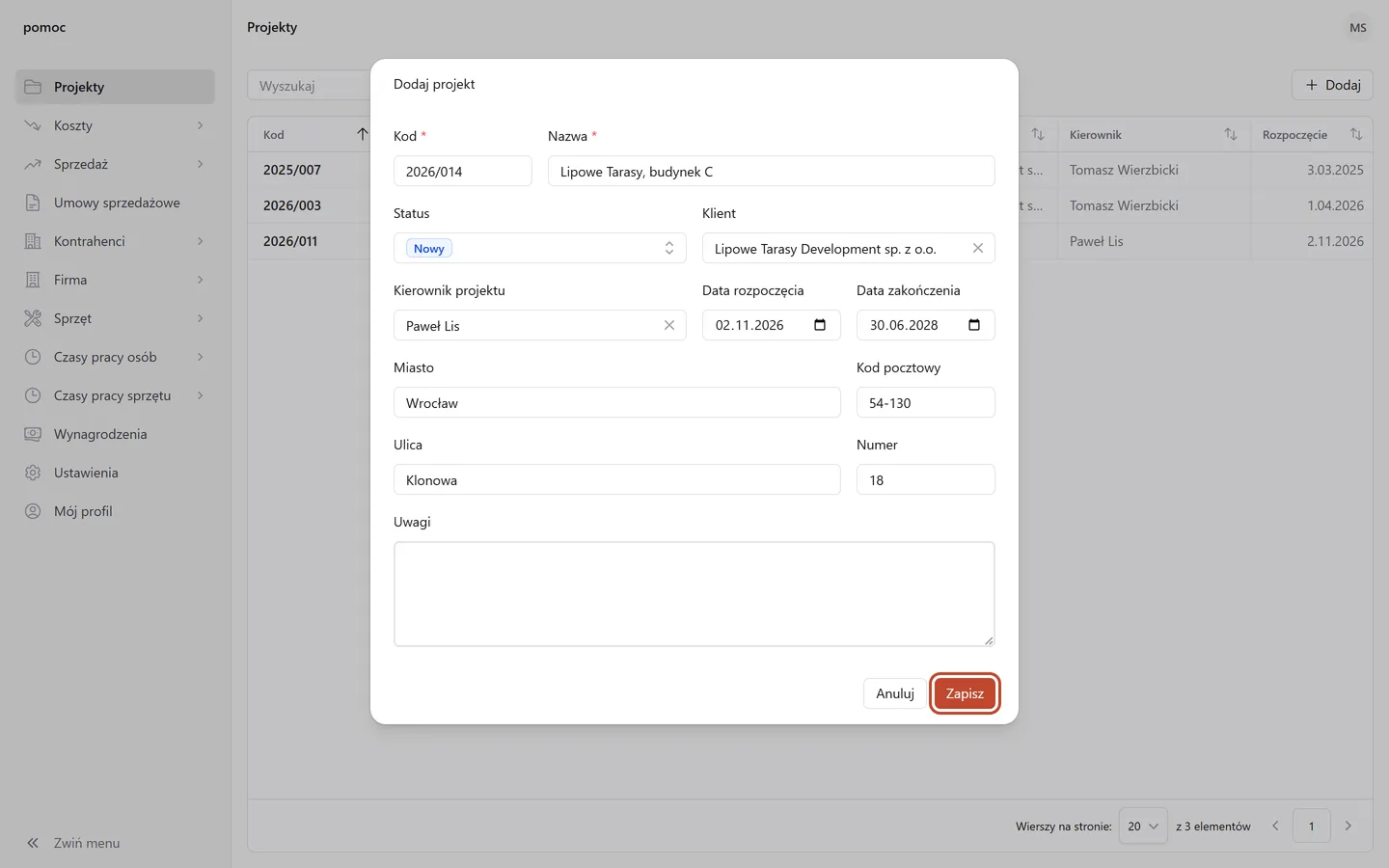Expand the Firma submenu chevron
Screen dimensions: 1389x868
(x=201, y=280)
